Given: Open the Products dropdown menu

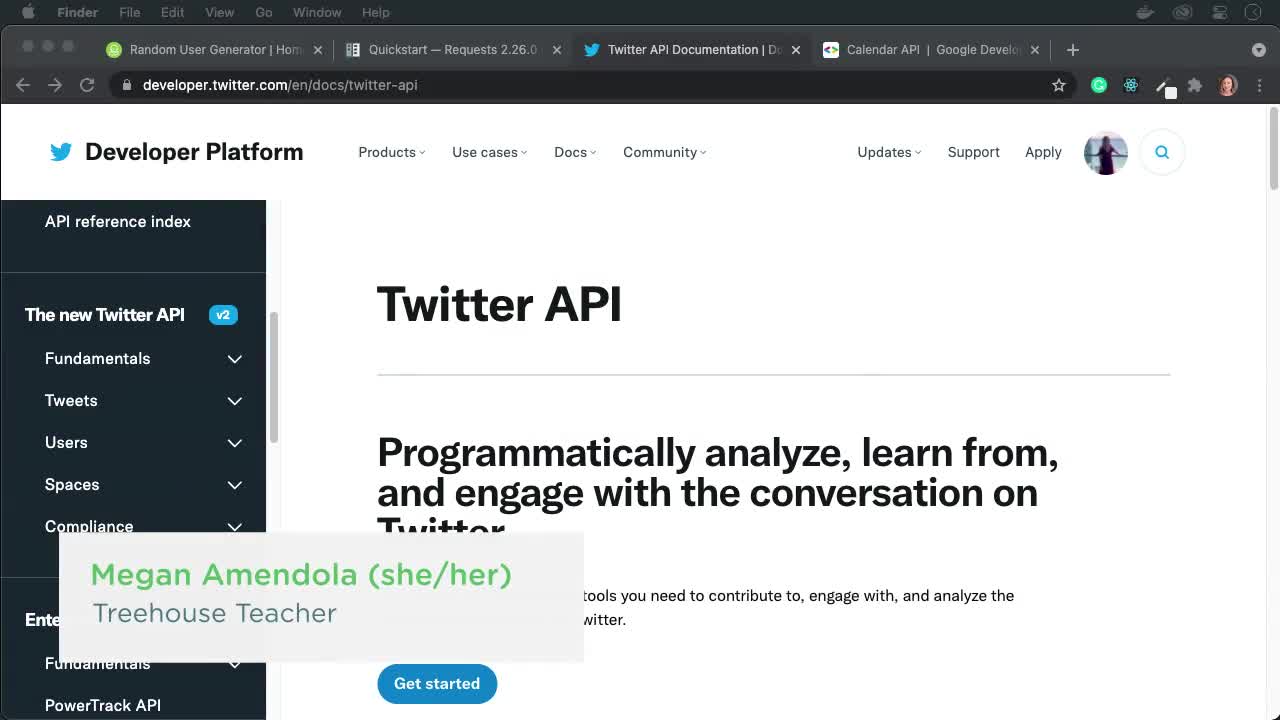Looking at the screenshot, I should pos(391,152).
